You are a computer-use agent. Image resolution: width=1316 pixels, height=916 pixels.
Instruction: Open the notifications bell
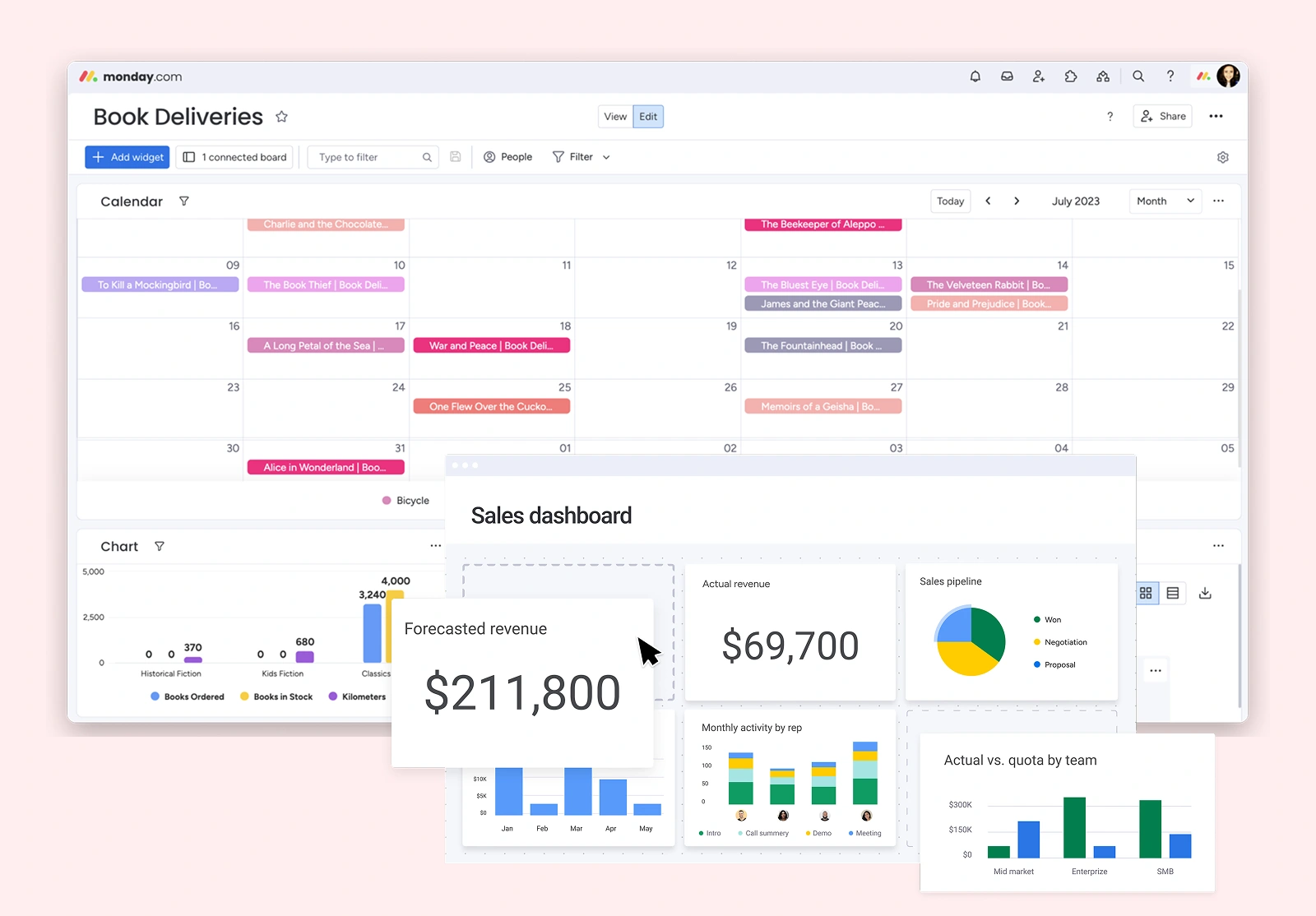point(975,76)
